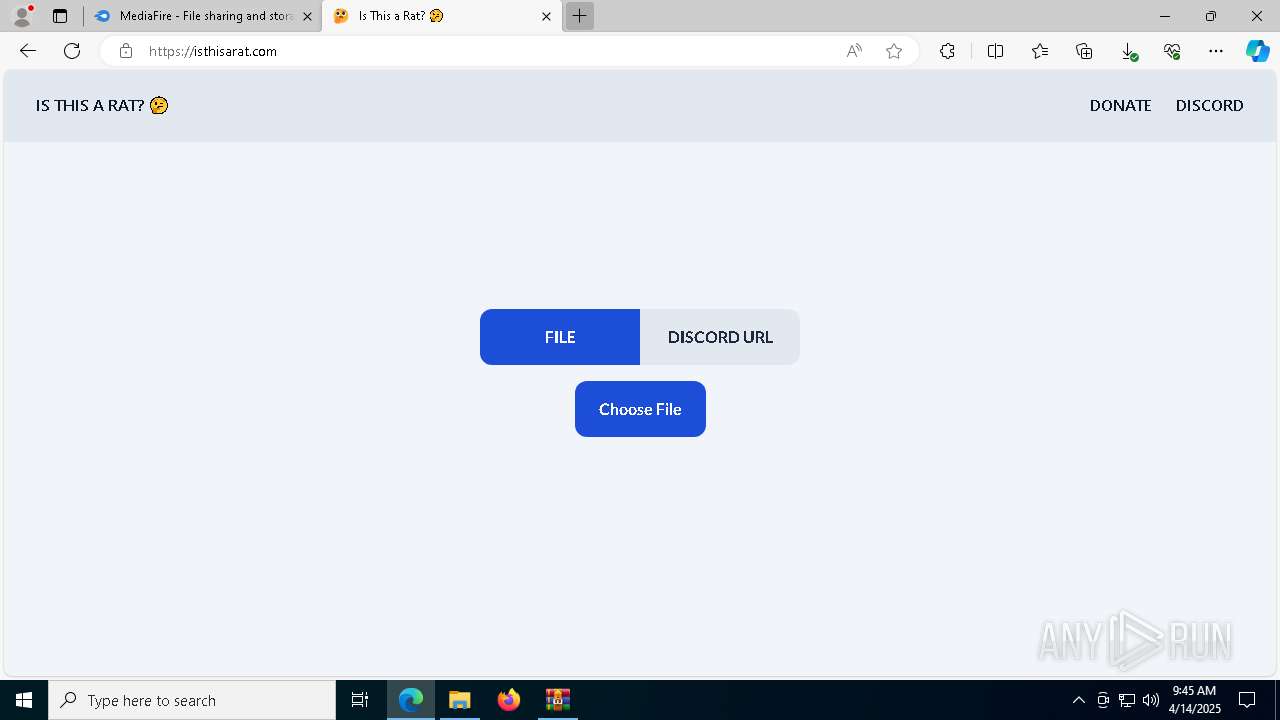Image resolution: width=1280 pixels, height=720 pixels.
Task: Open the notifications action center
Action: coord(1247,700)
